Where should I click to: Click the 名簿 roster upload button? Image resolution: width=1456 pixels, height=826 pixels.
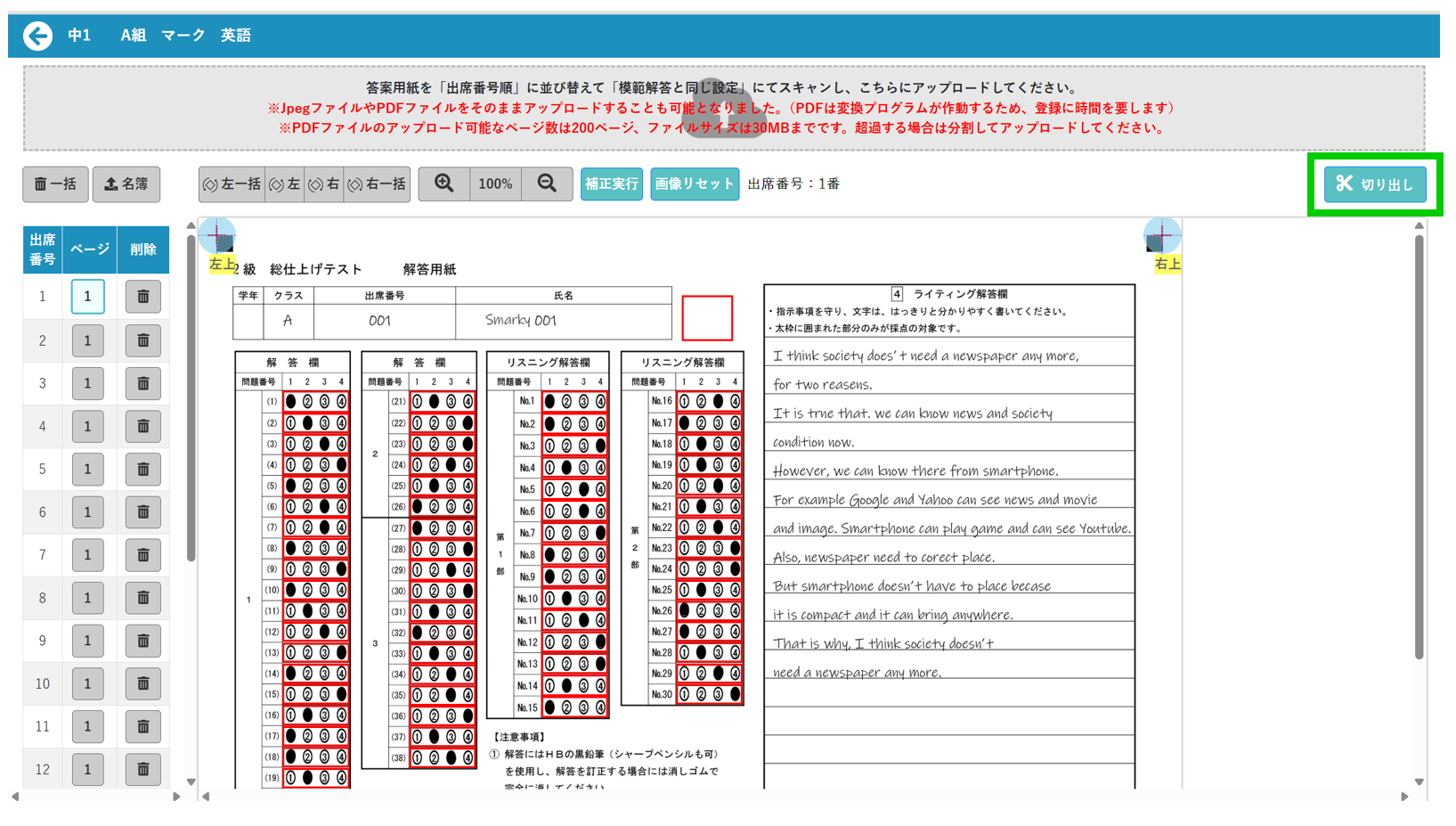pos(126,184)
